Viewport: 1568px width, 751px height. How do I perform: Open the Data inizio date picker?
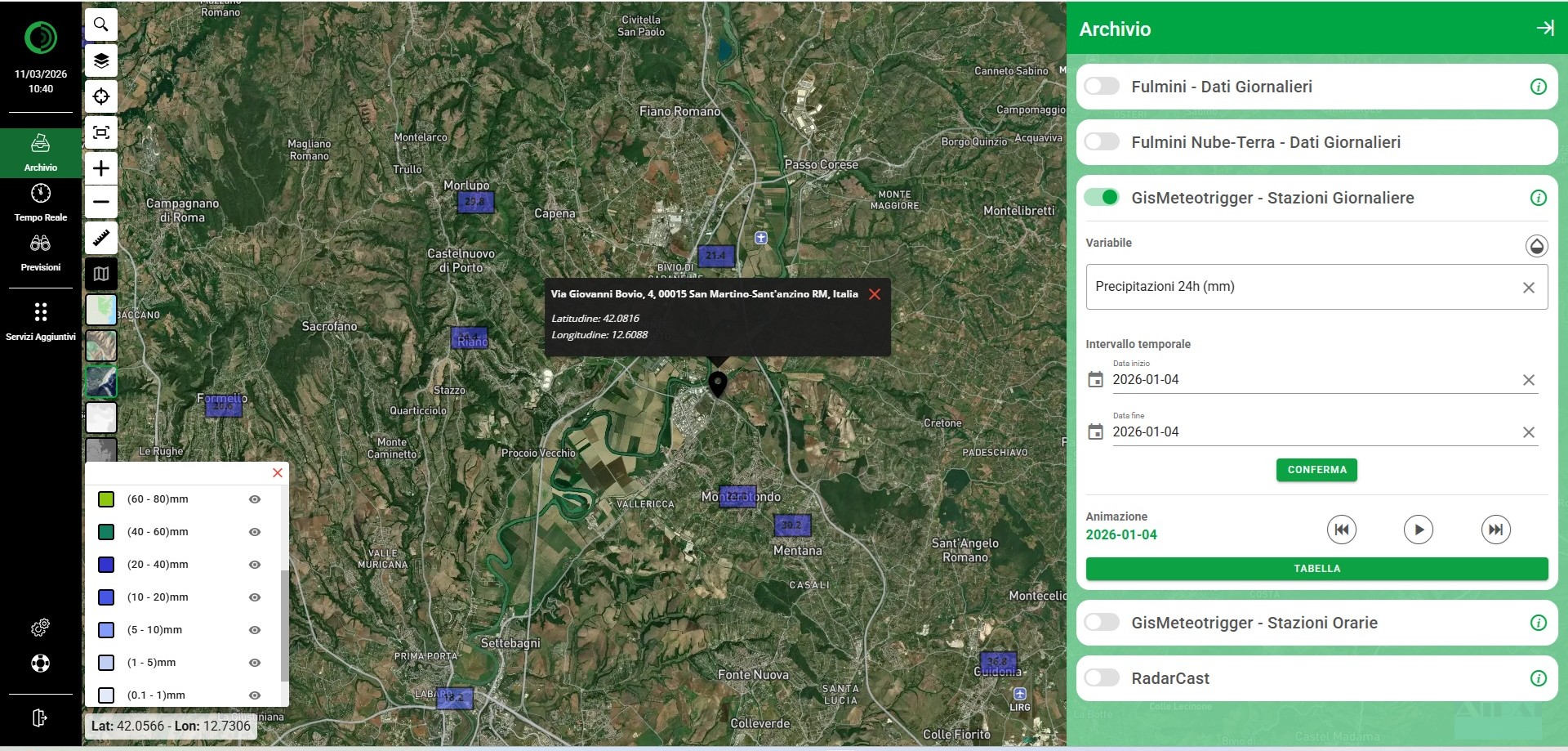point(1095,380)
